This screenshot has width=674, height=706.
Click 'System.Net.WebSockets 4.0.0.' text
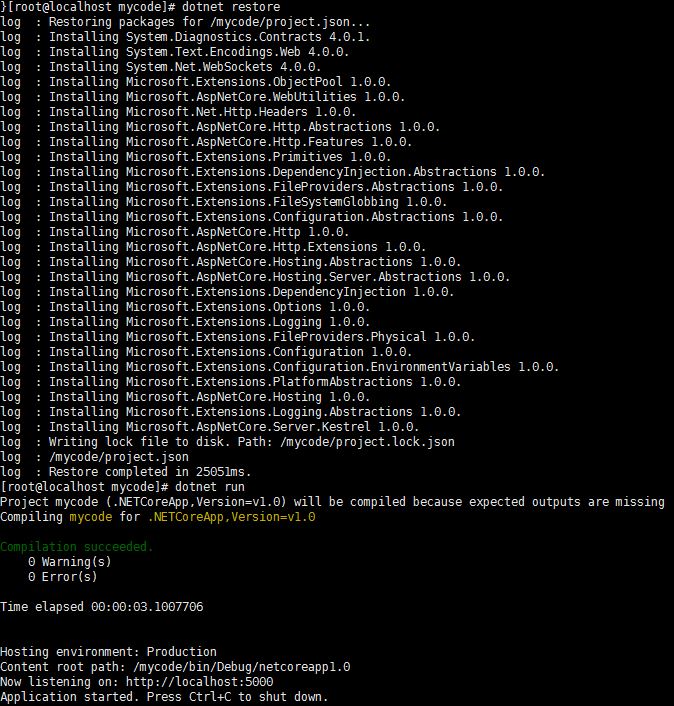[x=223, y=67]
